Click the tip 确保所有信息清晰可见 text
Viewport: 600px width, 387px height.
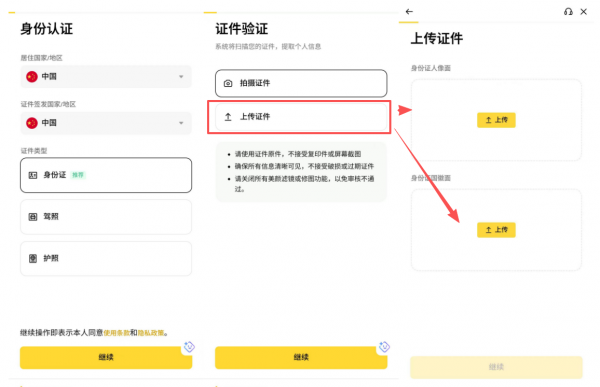pyautogui.click(x=304, y=166)
